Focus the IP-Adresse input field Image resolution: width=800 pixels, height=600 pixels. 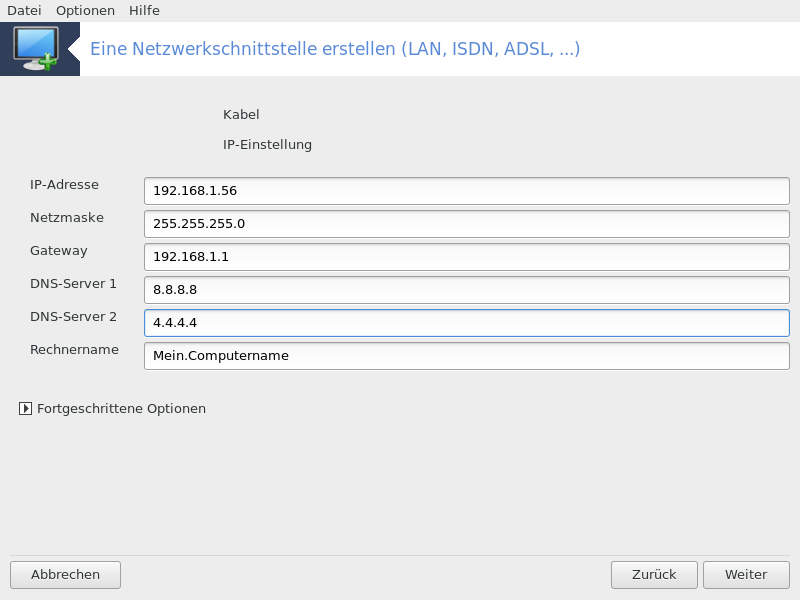[x=467, y=191]
